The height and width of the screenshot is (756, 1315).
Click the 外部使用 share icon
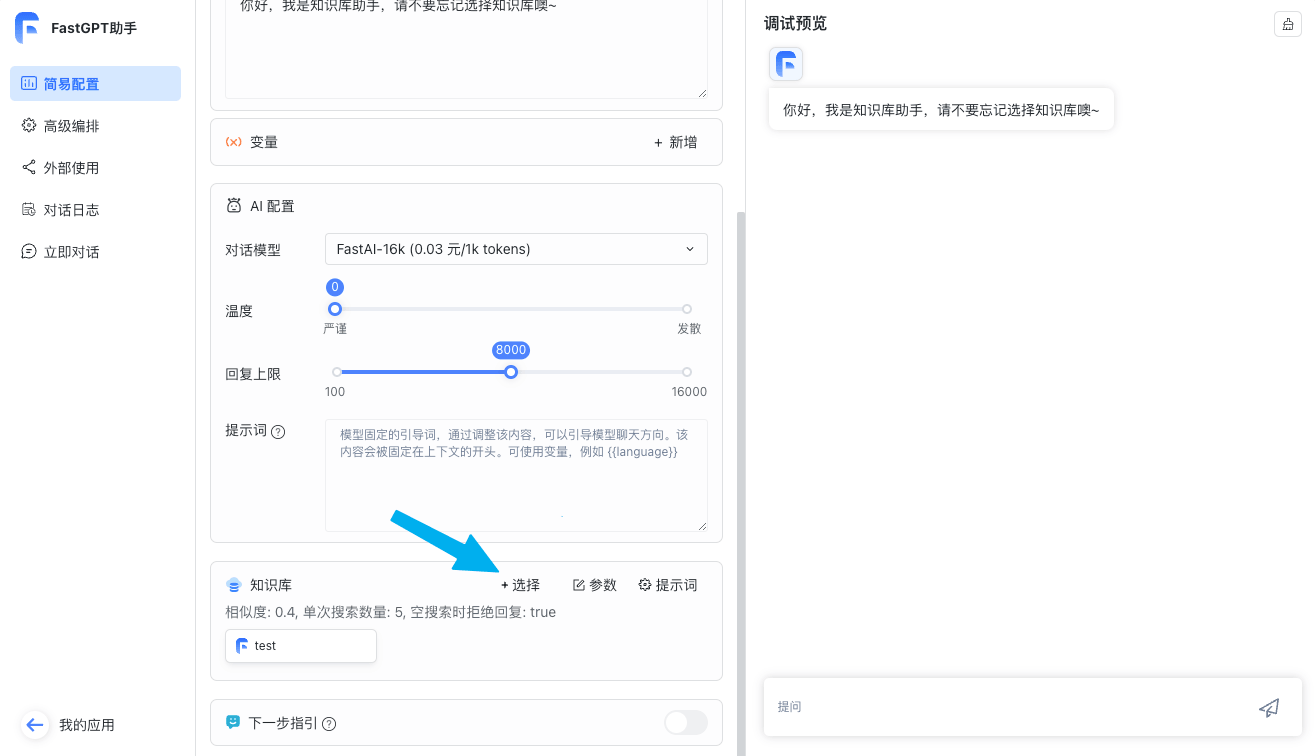28,167
